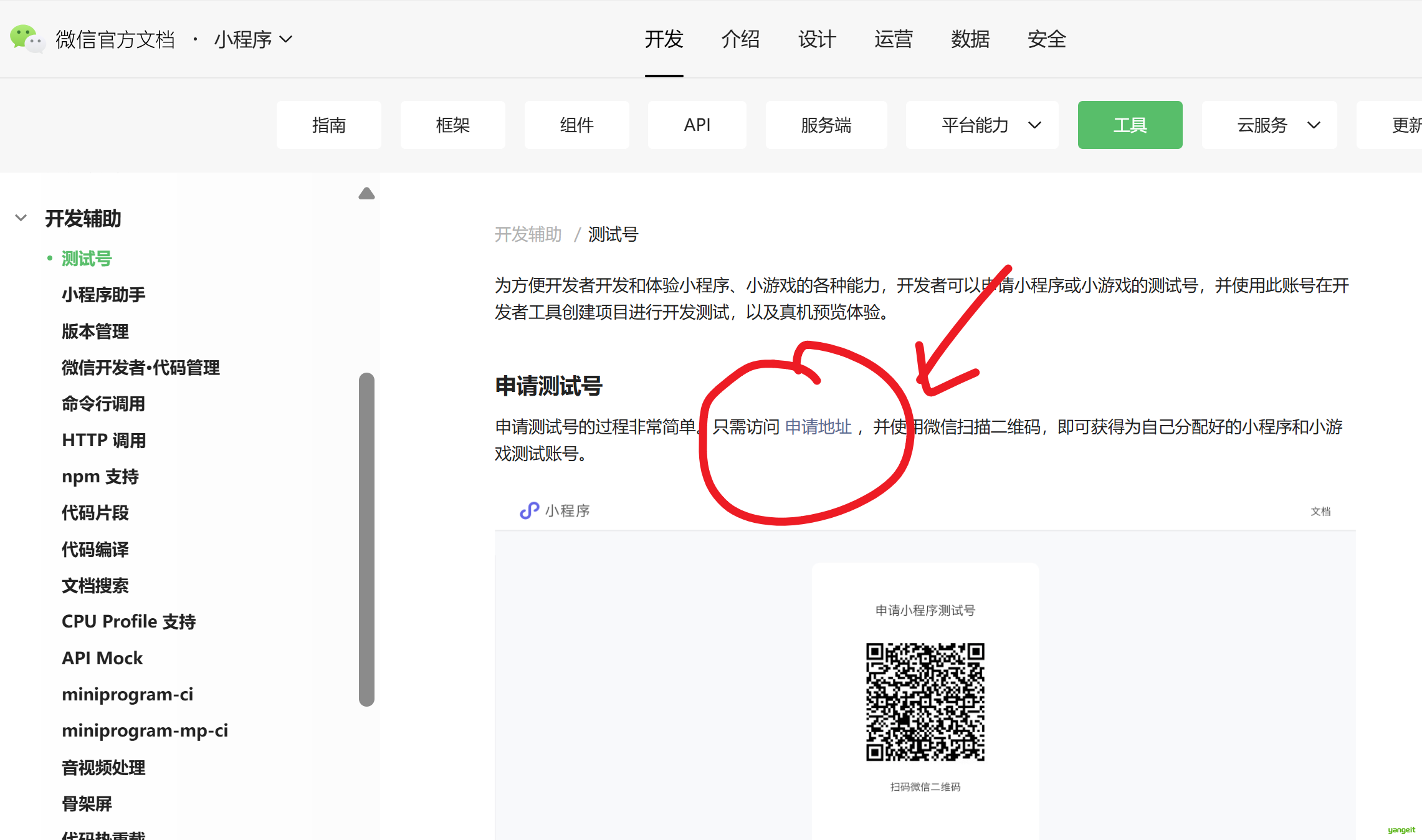Expand the 平台能力 dropdown
Viewport: 1422px width, 840px height.
click(x=983, y=125)
